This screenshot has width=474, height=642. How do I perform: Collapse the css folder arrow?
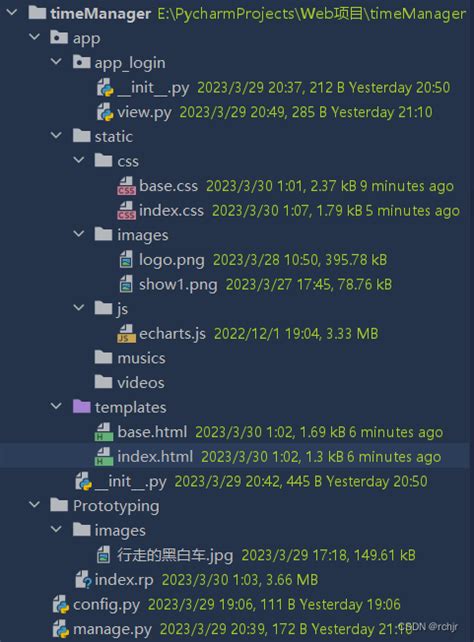point(79,160)
